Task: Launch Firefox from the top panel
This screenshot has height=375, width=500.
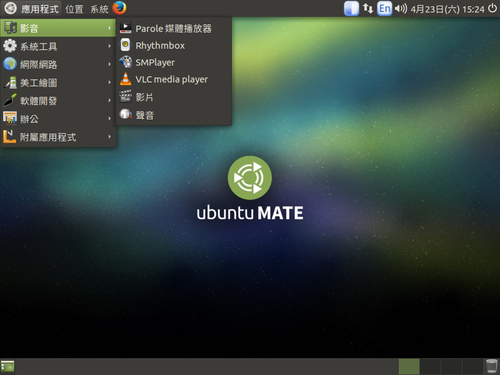Action: (x=119, y=8)
